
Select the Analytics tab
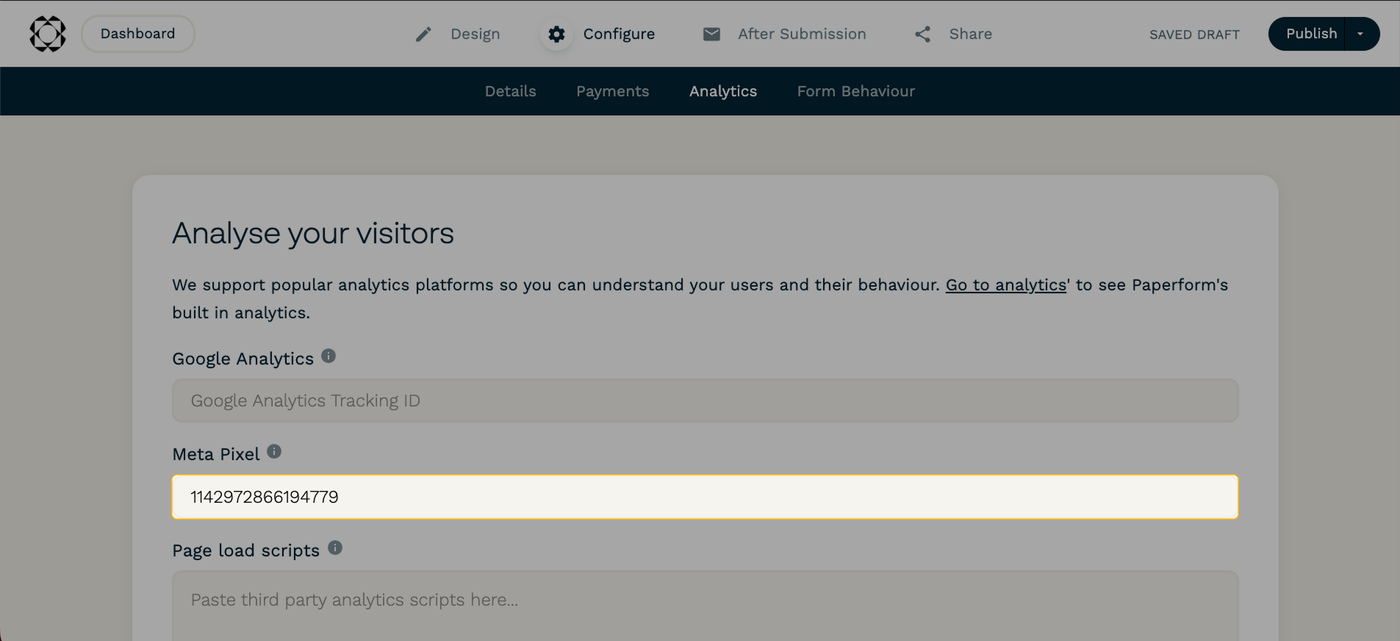point(723,90)
